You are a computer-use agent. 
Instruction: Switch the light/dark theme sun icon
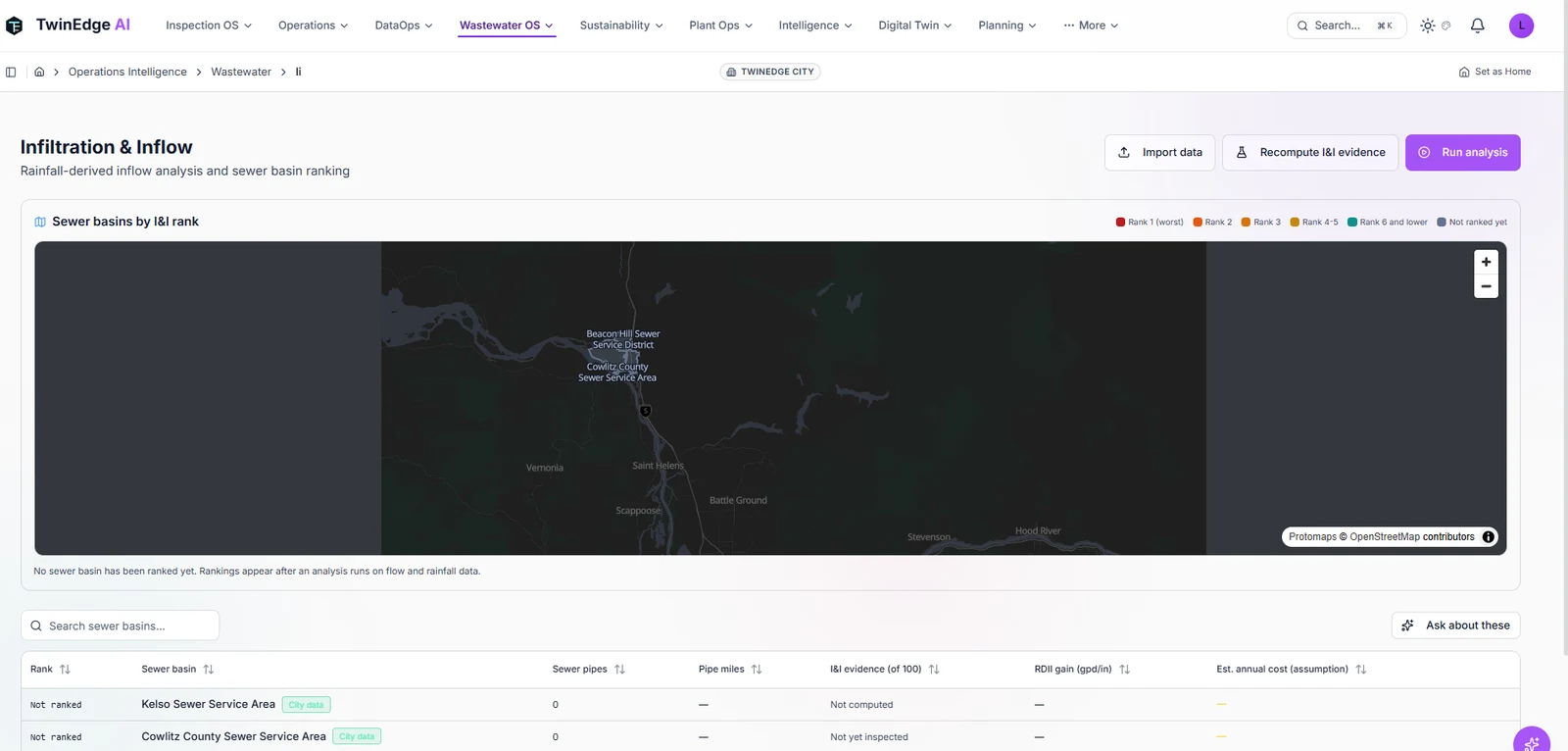coord(1428,25)
